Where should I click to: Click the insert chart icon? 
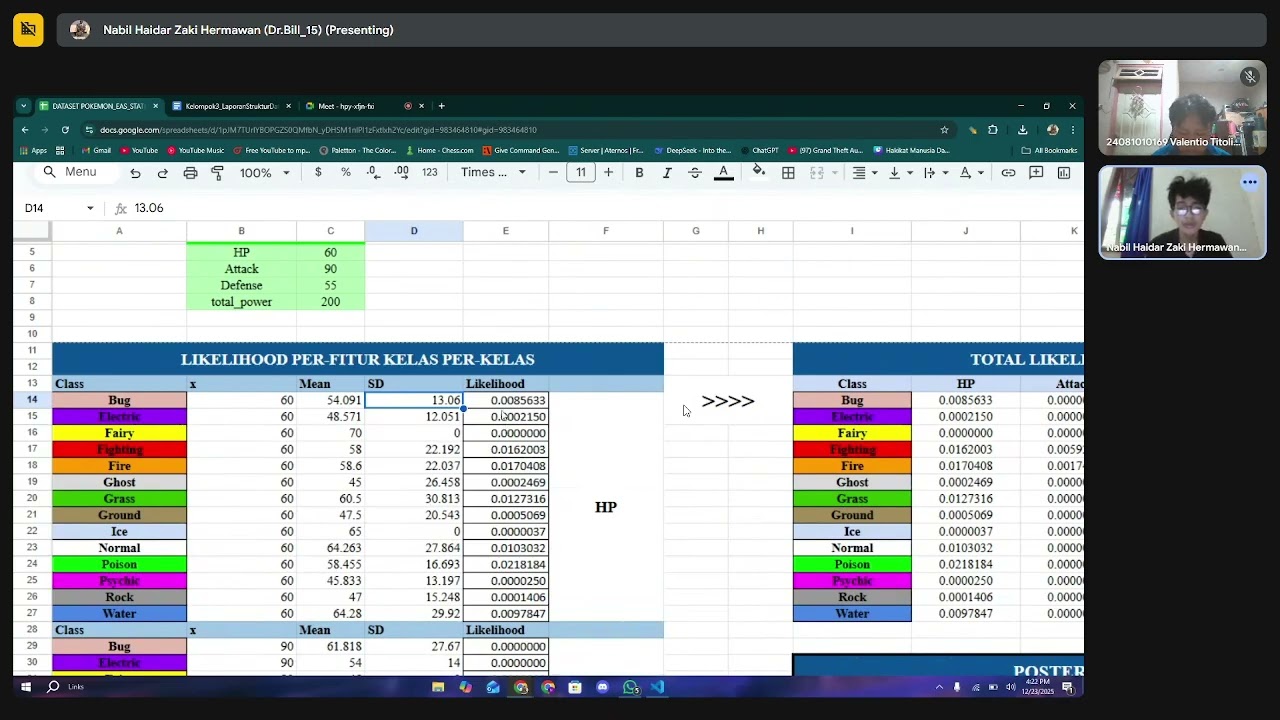pyautogui.click(x=1064, y=173)
